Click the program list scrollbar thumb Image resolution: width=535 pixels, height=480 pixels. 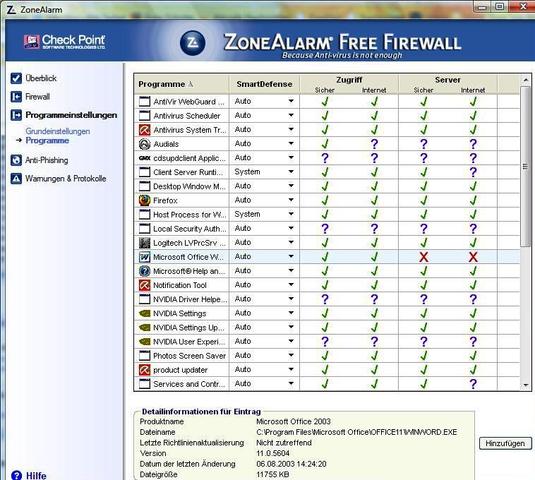click(525, 166)
